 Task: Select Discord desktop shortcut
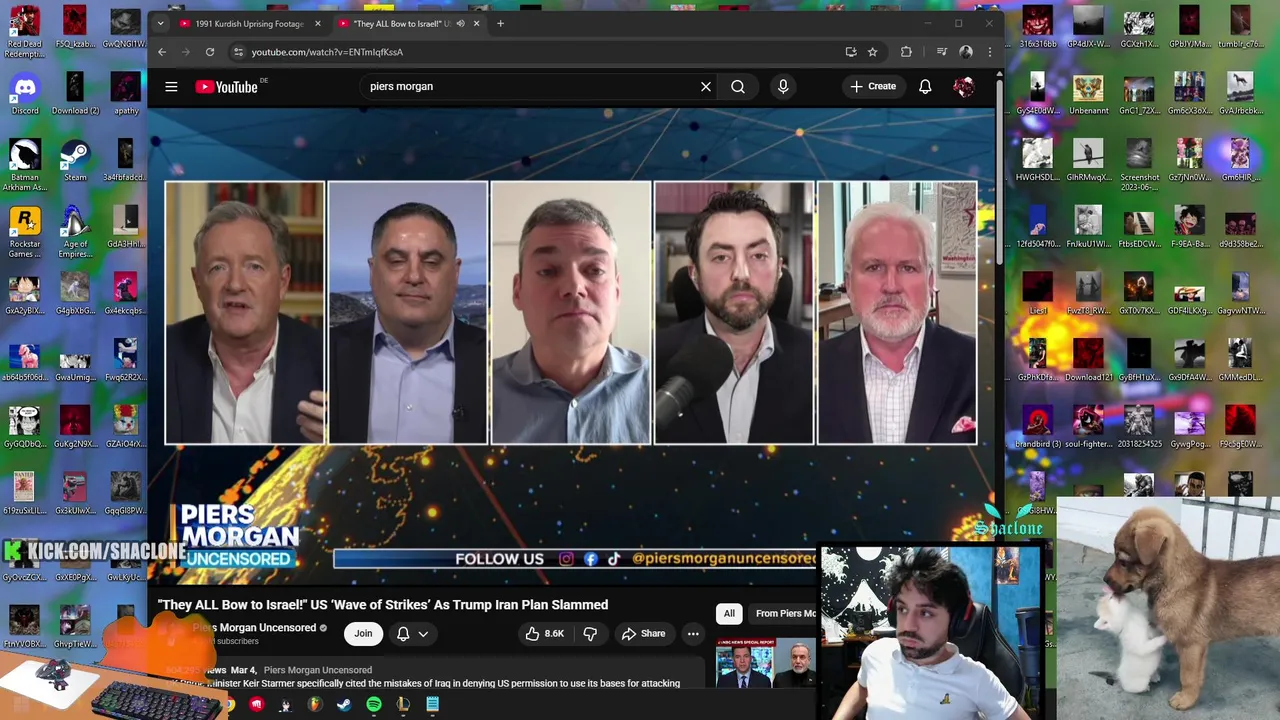[x=25, y=93]
